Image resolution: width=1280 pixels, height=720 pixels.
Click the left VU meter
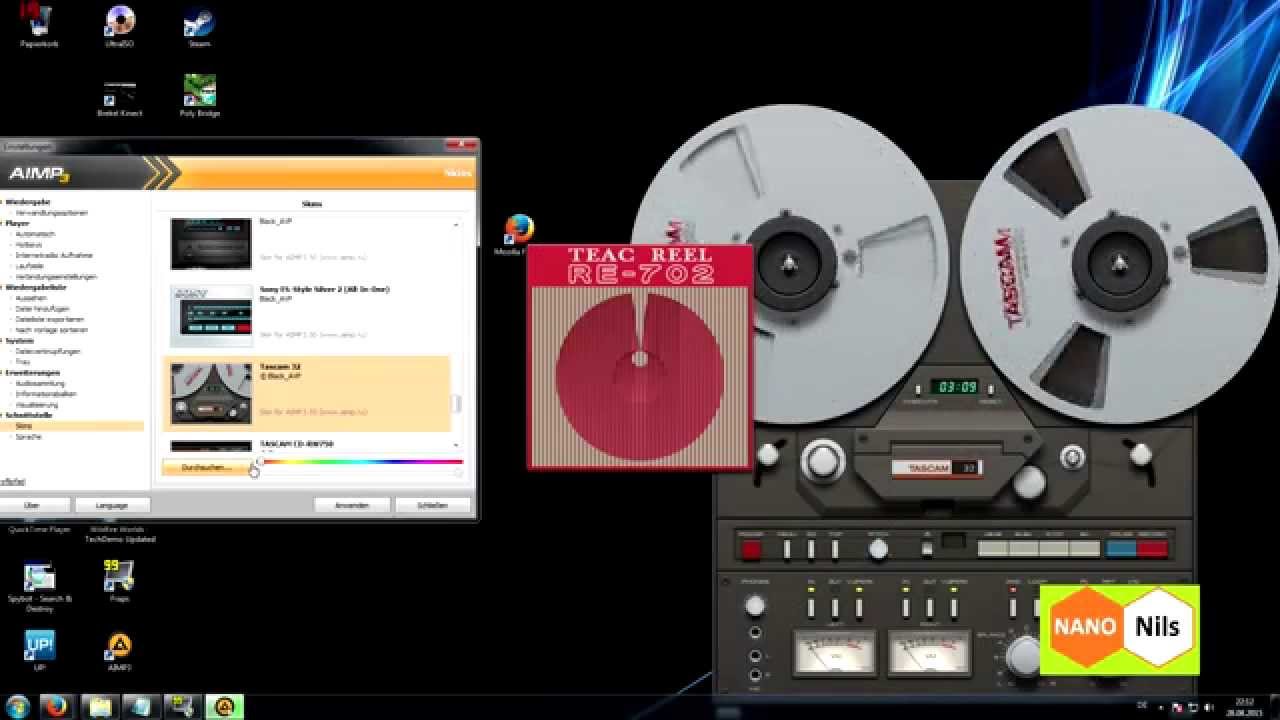click(x=834, y=653)
